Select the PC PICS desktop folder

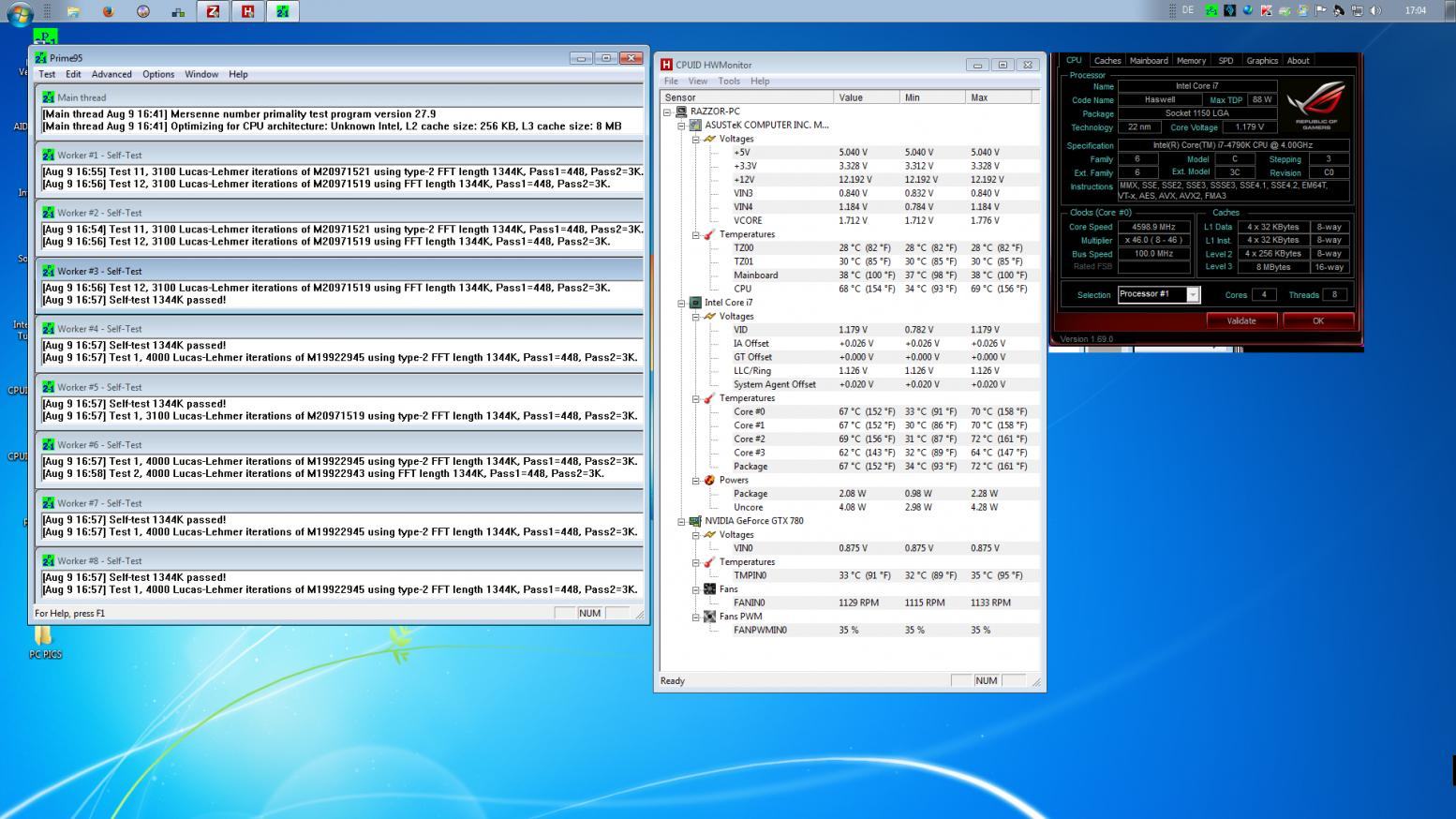(44, 644)
